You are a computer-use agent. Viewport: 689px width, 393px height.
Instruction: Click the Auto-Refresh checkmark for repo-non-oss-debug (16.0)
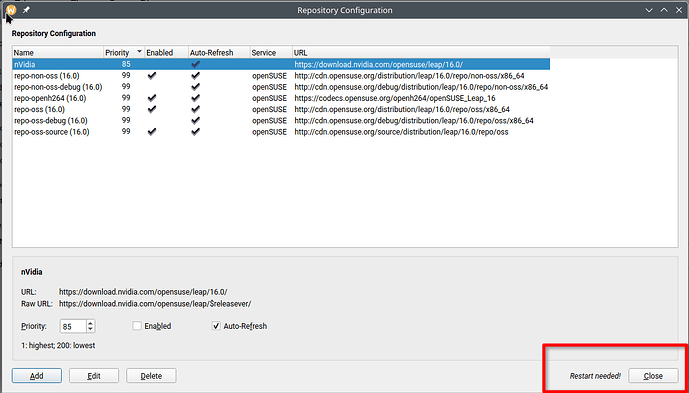[196, 87]
